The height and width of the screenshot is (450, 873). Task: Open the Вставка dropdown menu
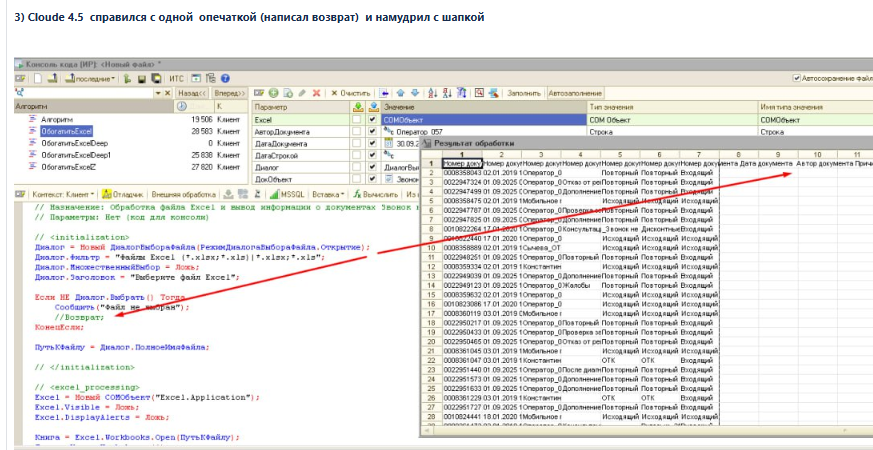tap(328, 194)
